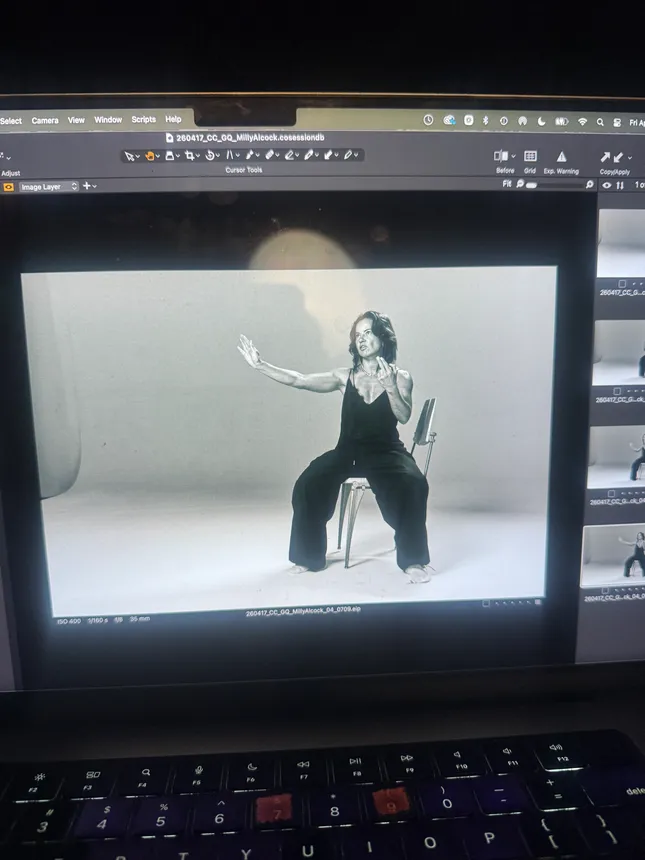Click the Before comparison icon
The image size is (645, 860).
[x=501, y=156]
